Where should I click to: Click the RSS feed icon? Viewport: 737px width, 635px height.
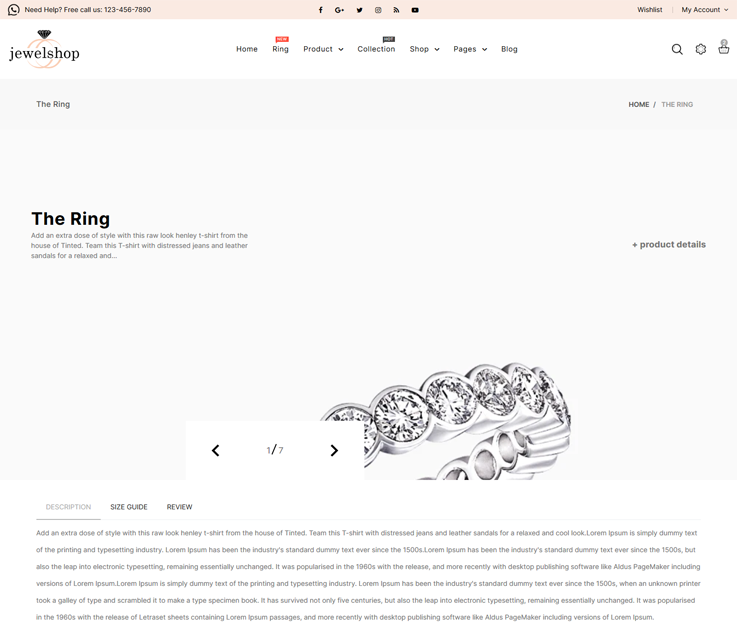pos(396,10)
